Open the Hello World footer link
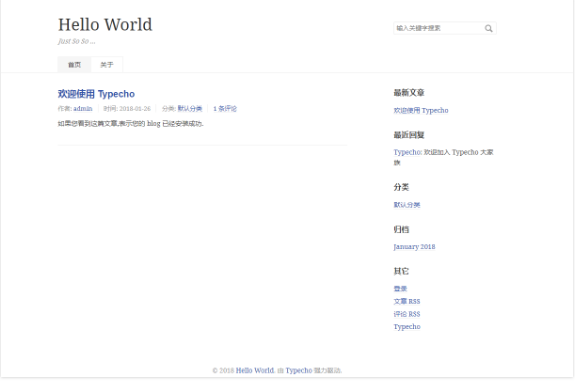Screen dimensions: 575x384 coord(255,370)
